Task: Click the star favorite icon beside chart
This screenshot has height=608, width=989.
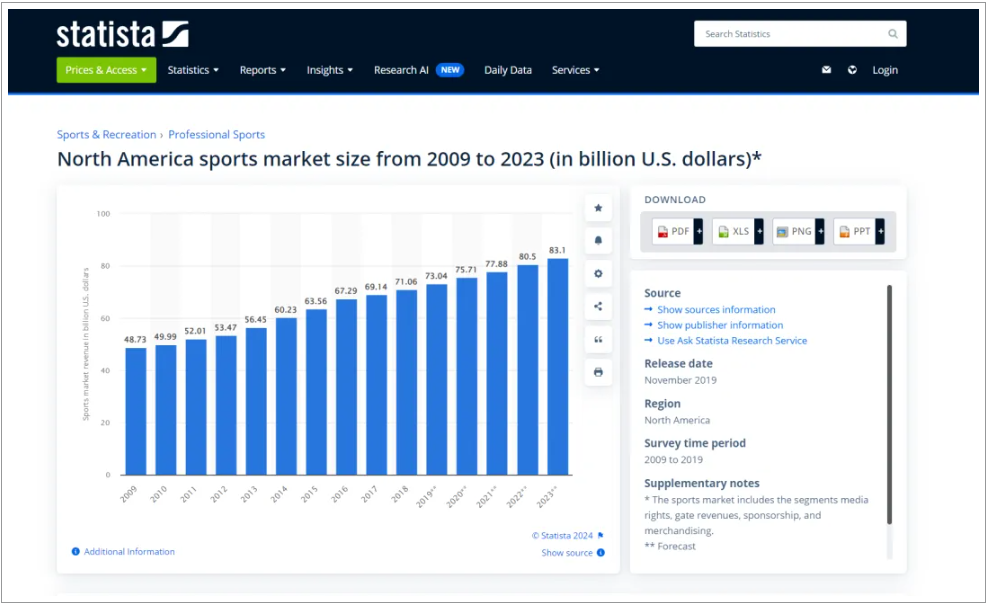Action: tap(598, 208)
